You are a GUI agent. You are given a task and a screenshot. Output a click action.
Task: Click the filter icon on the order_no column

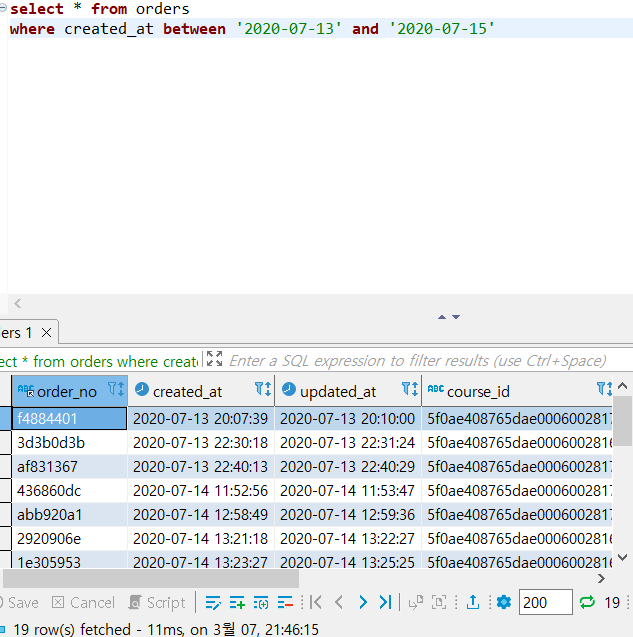116,389
